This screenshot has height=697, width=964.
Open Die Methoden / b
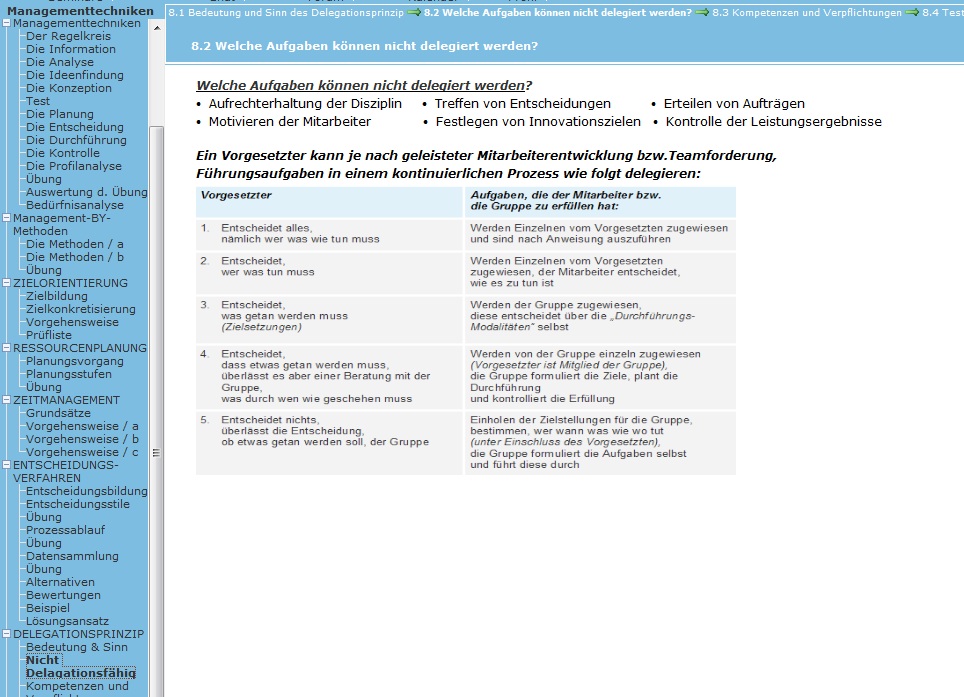click(74, 257)
